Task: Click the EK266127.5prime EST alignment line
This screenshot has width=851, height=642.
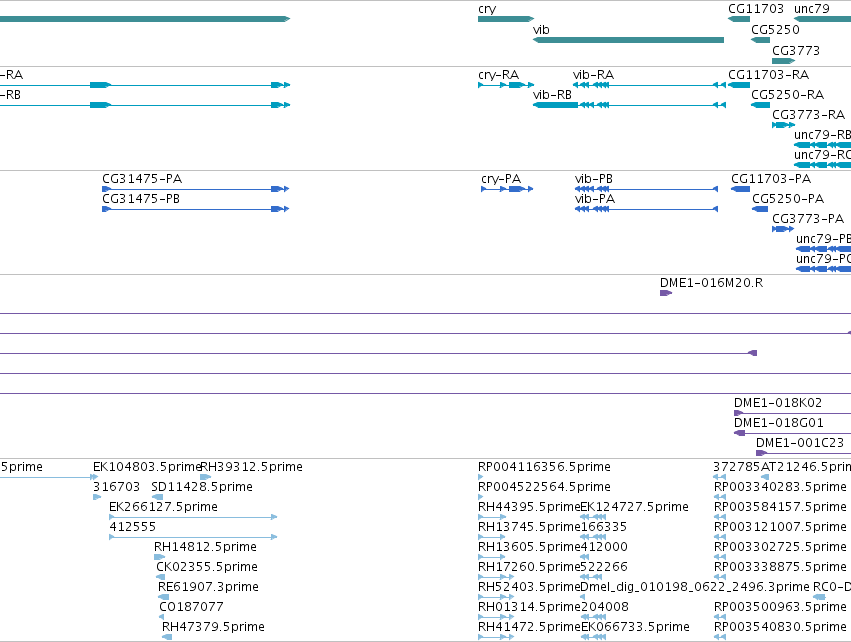Action: click(193, 517)
